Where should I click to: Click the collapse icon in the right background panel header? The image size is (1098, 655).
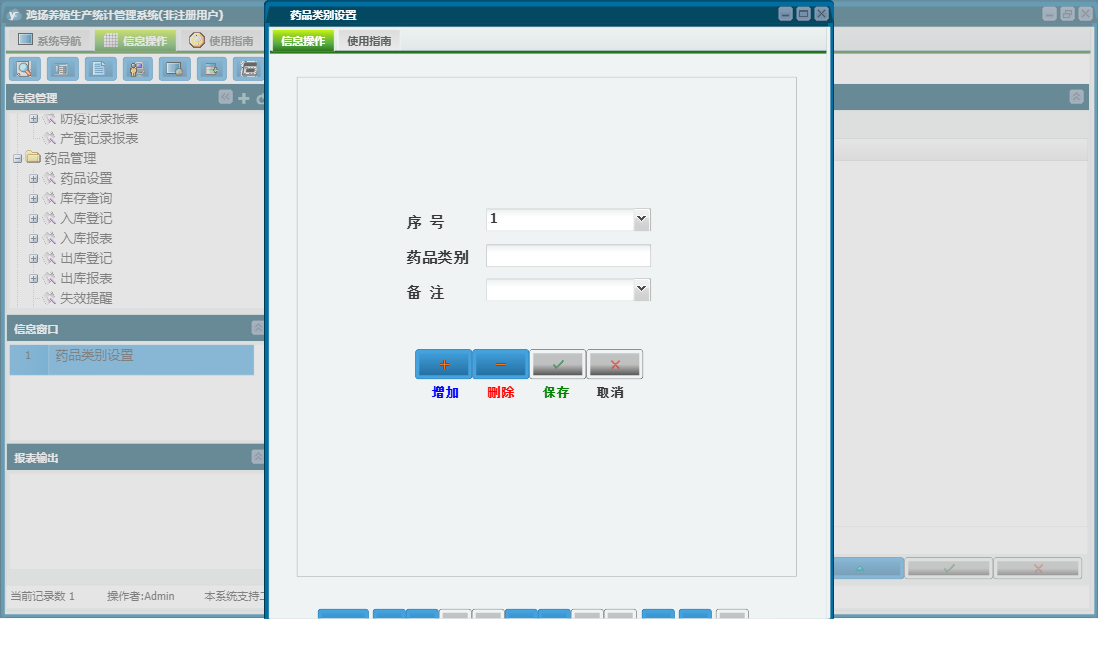click(x=1076, y=97)
